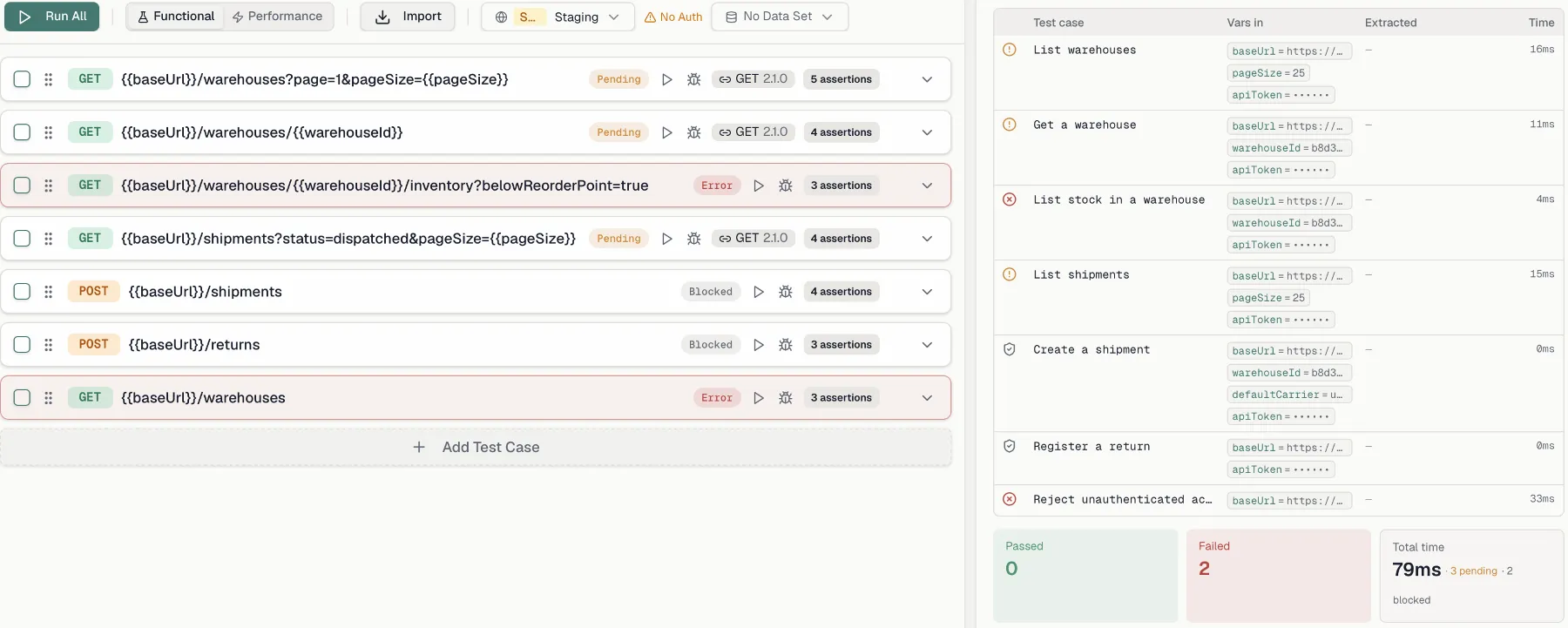Open the No Data Set dropdown
The width and height of the screenshot is (1568, 628).
click(x=780, y=17)
